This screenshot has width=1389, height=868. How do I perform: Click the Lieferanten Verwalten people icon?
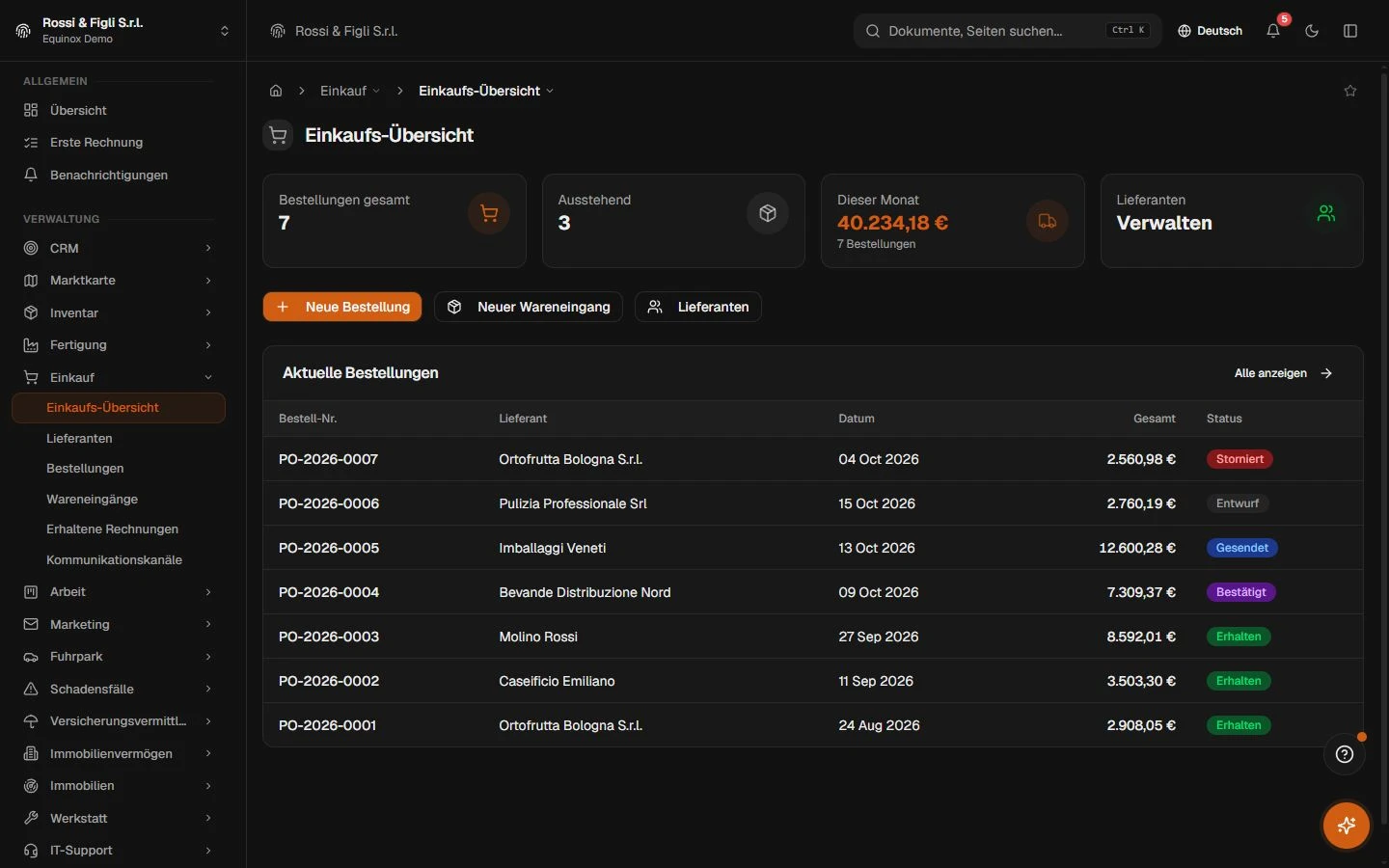[x=1326, y=213]
